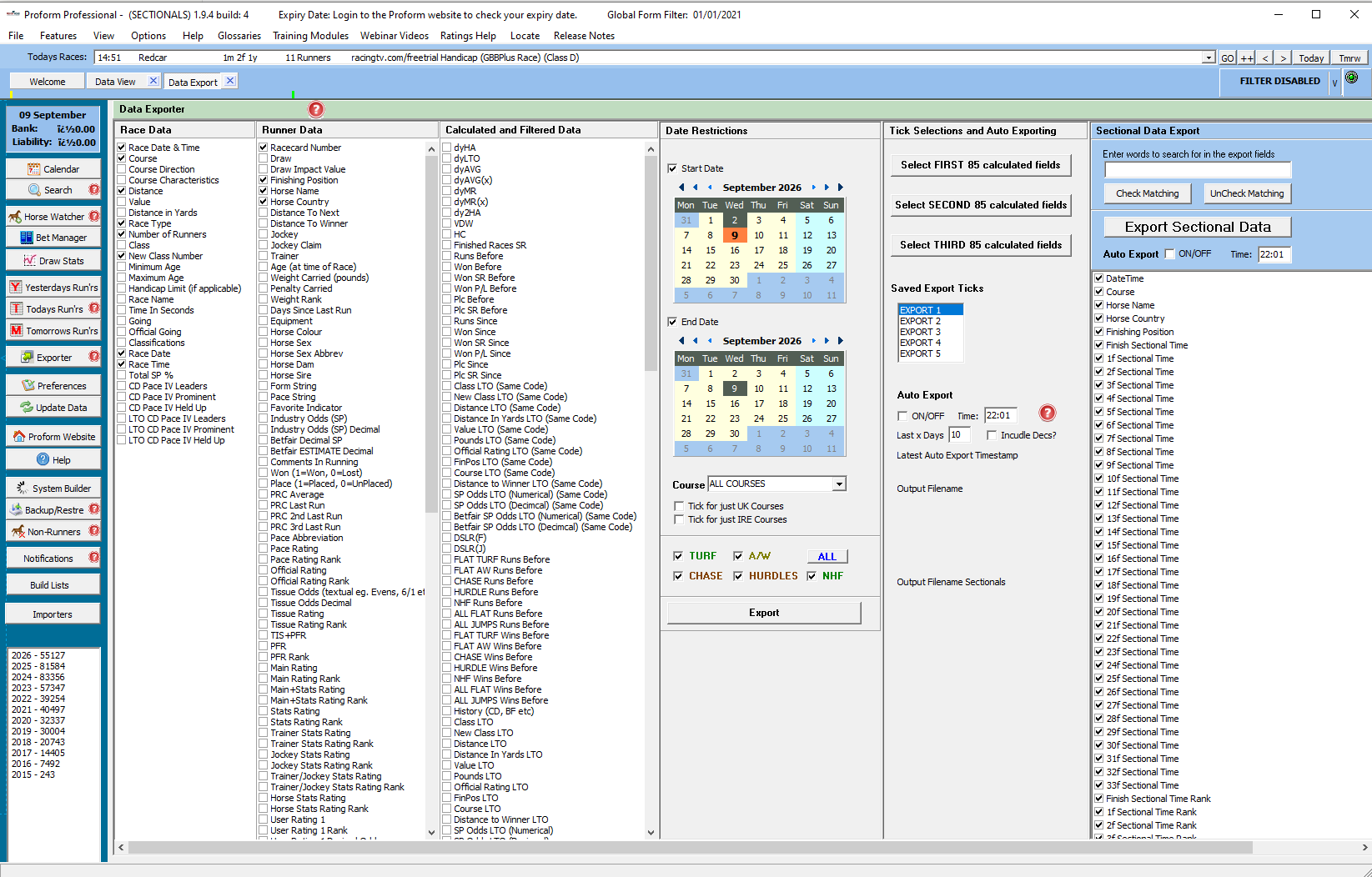
Task: Enable Incudle Decs? checkbox
Action: point(992,435)
